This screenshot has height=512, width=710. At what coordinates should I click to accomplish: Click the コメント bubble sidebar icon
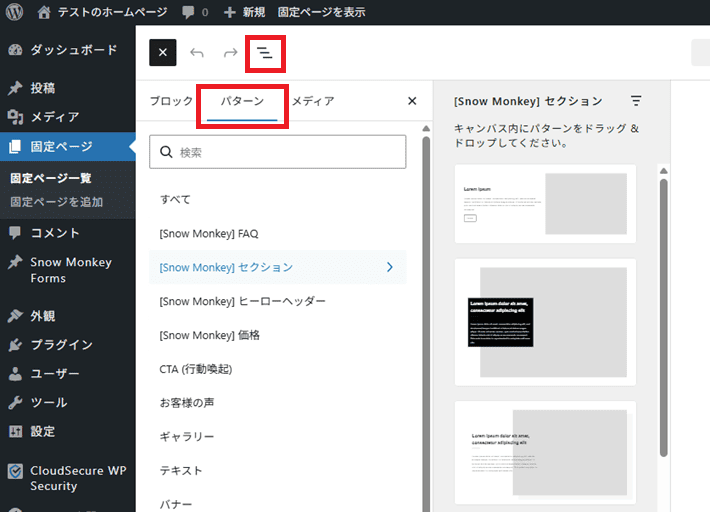tap(15, 233)
